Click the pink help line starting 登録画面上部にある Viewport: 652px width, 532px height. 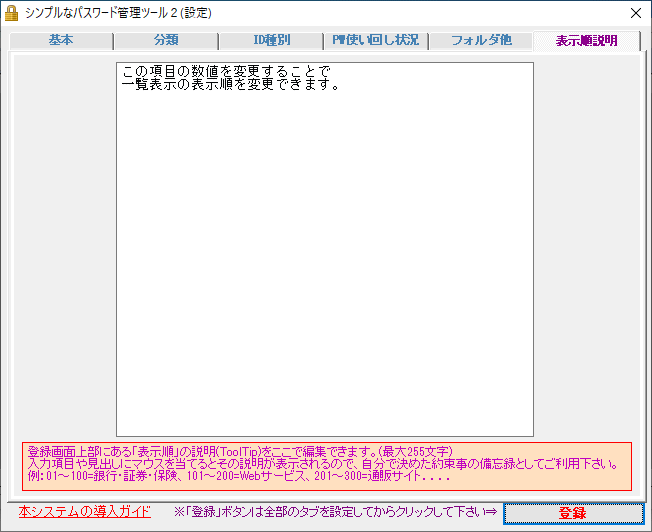240,452
